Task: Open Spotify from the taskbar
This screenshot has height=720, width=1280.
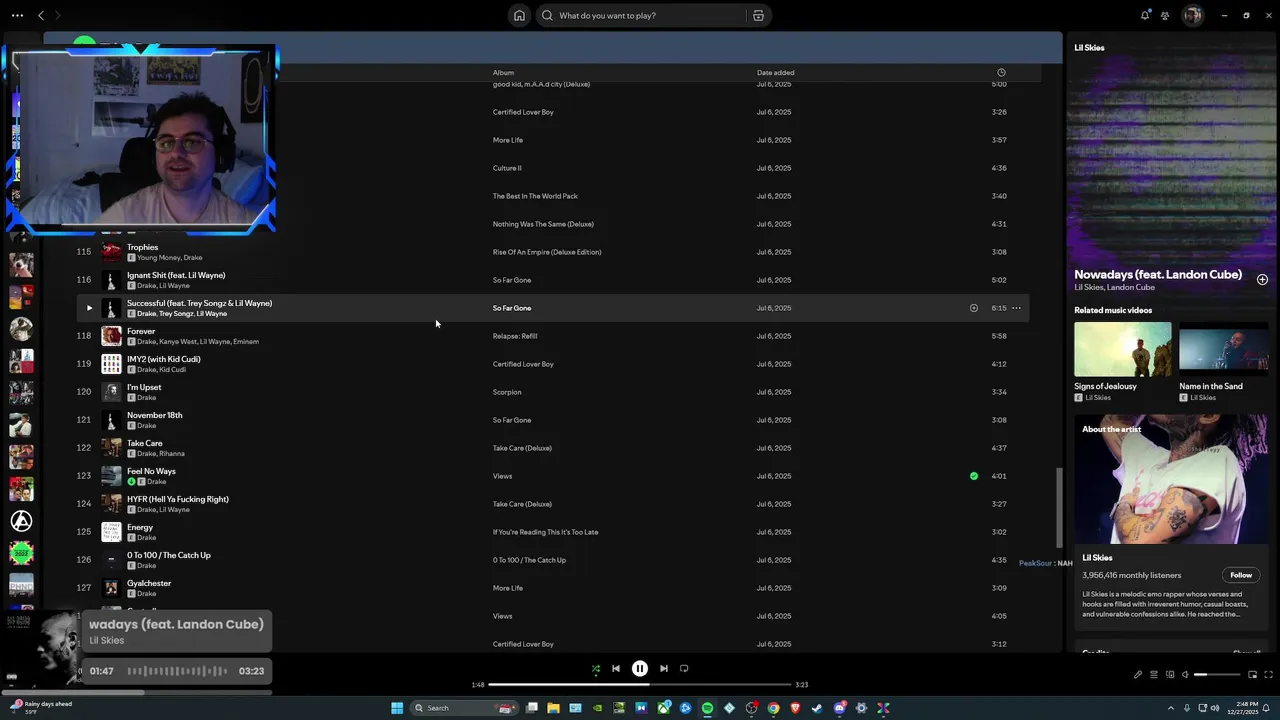Action: click(x=707, y=708)
